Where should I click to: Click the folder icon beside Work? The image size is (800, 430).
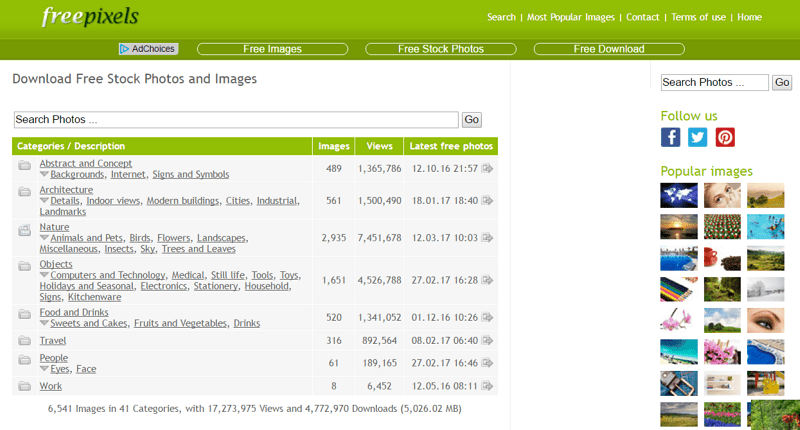click(24, 386)
